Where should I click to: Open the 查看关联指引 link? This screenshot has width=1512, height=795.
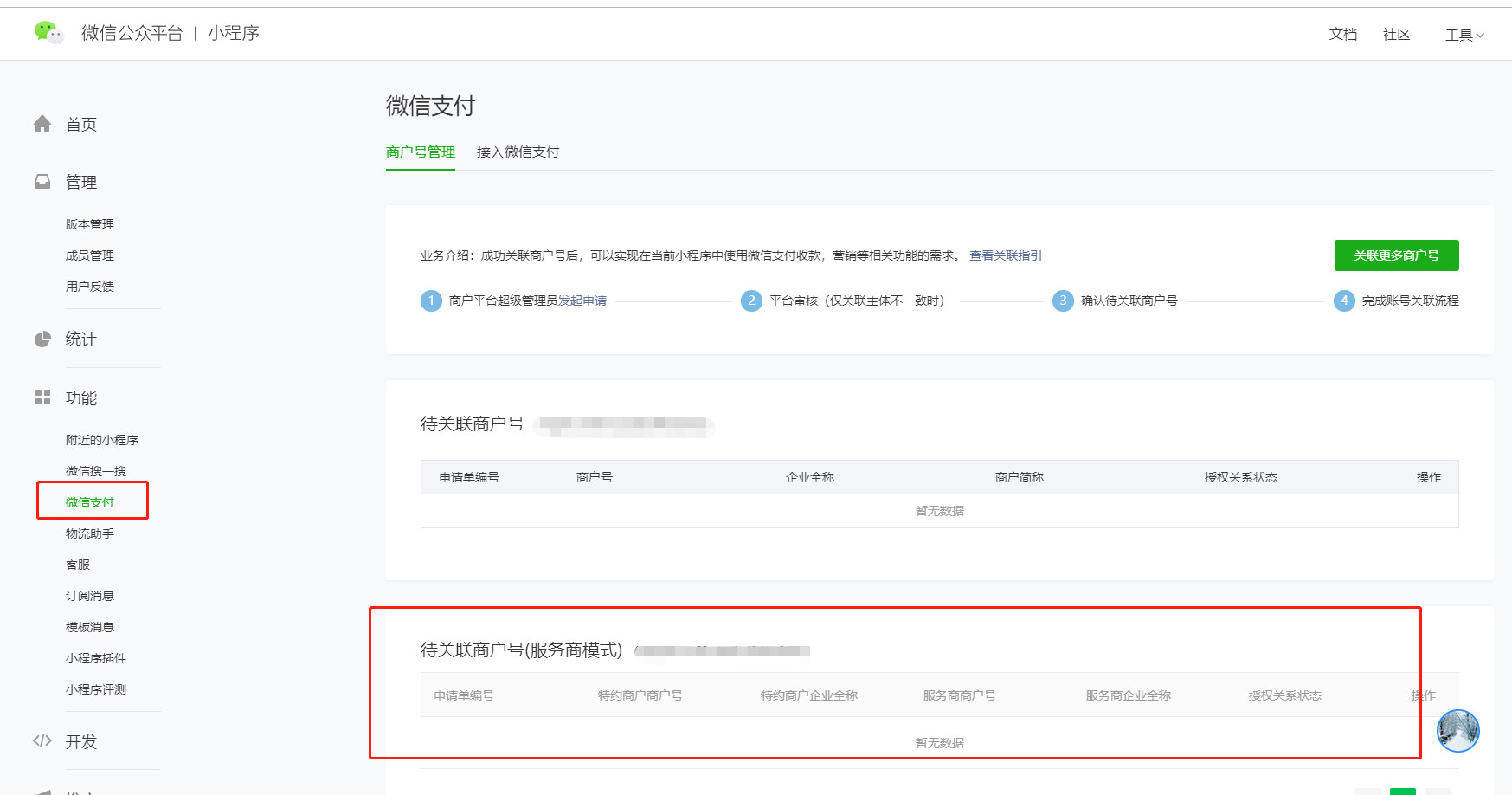pos(1006,255)
